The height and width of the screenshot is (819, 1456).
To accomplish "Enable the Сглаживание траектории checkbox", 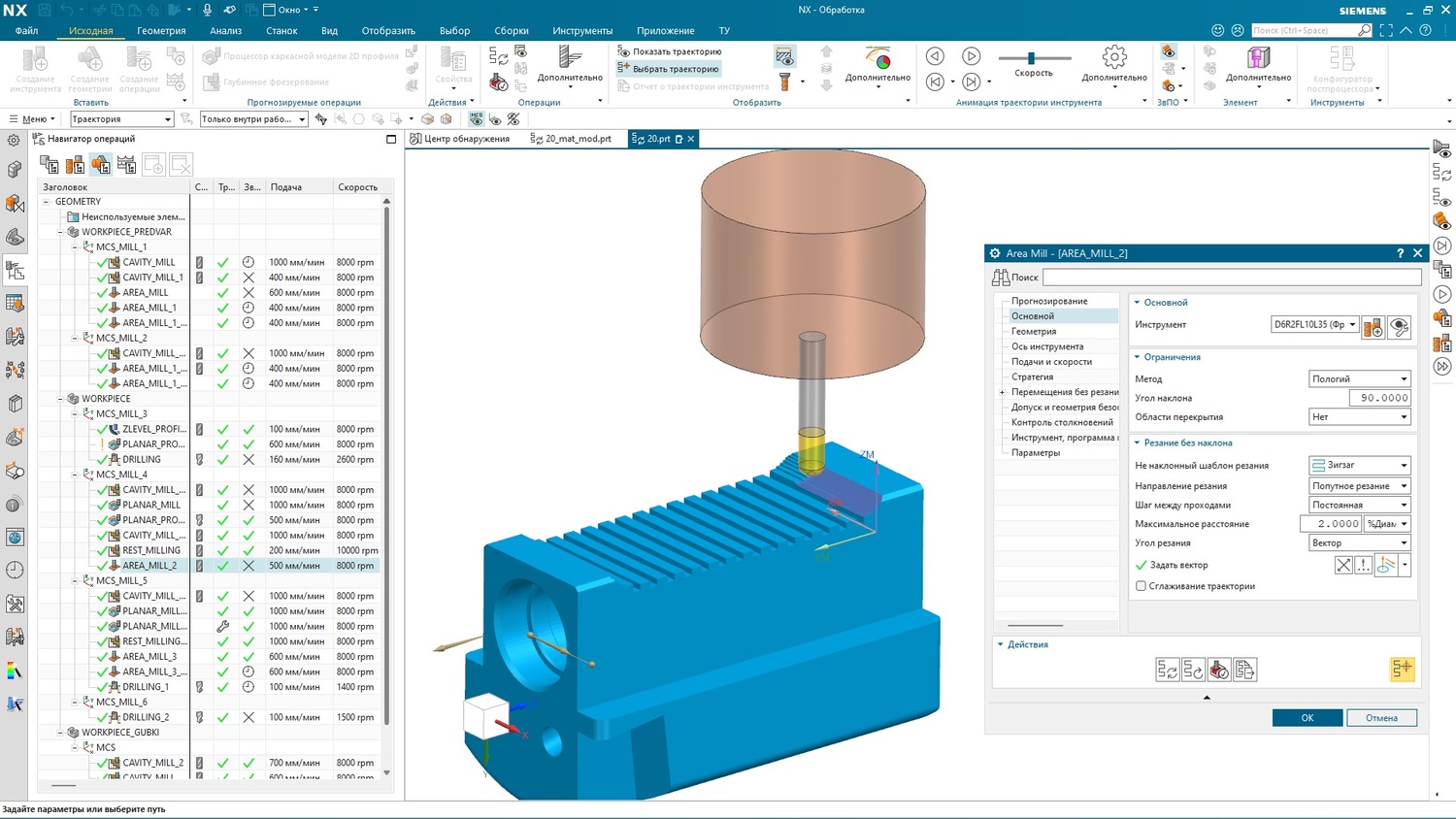I will [x=1141, y=586].
